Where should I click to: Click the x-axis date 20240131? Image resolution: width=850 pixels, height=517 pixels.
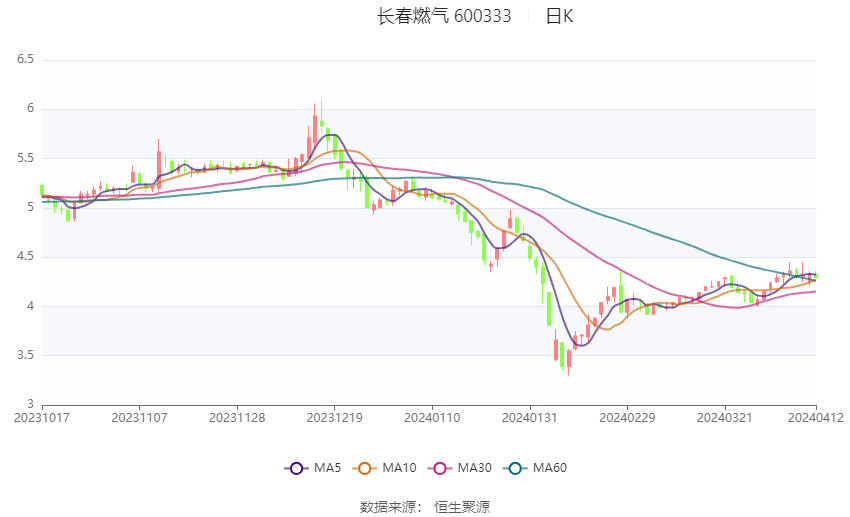(x=530, y=418)
